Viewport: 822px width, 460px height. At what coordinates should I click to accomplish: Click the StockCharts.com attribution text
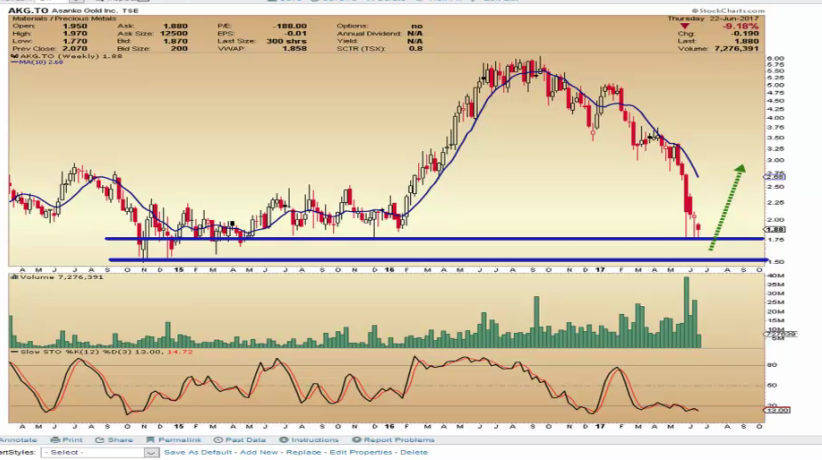(x=728, y=10)
